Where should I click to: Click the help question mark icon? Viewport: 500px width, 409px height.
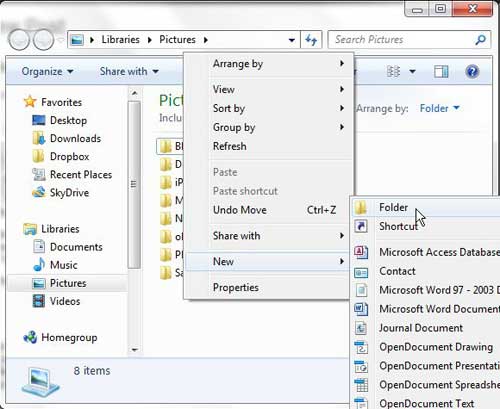click(x=472, y=71)
